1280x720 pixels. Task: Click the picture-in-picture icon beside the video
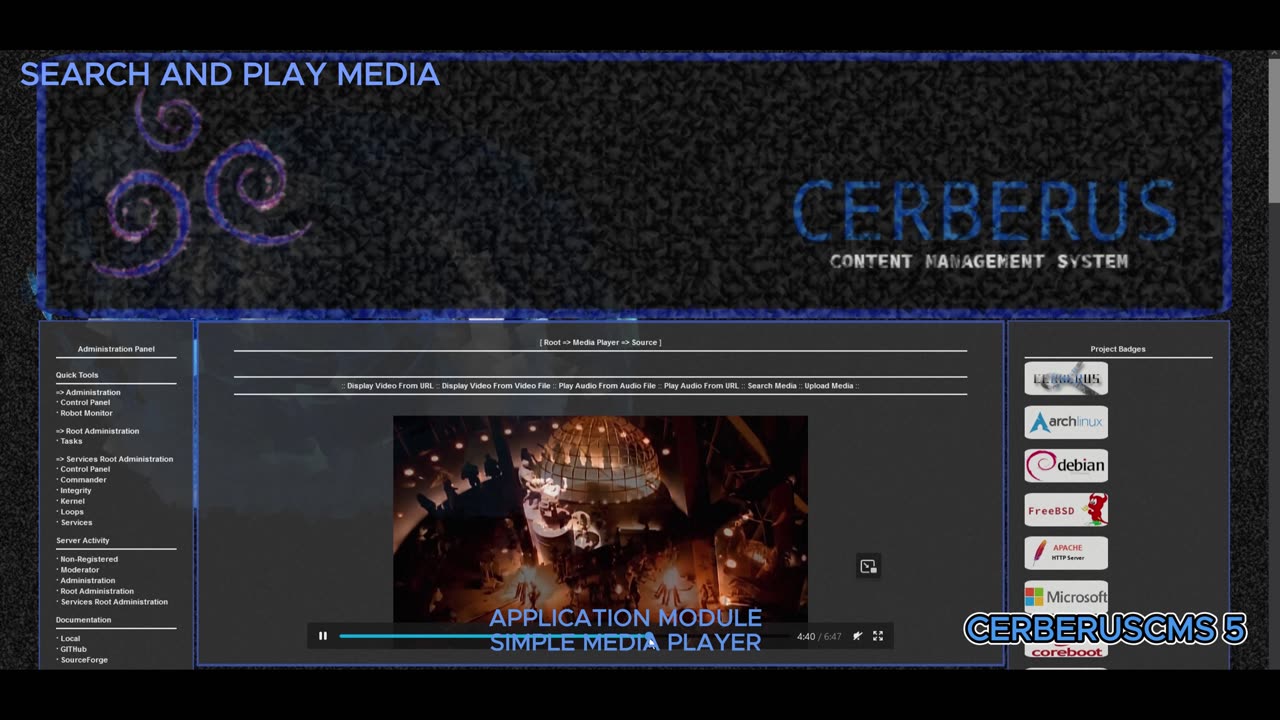coord(868,566)
